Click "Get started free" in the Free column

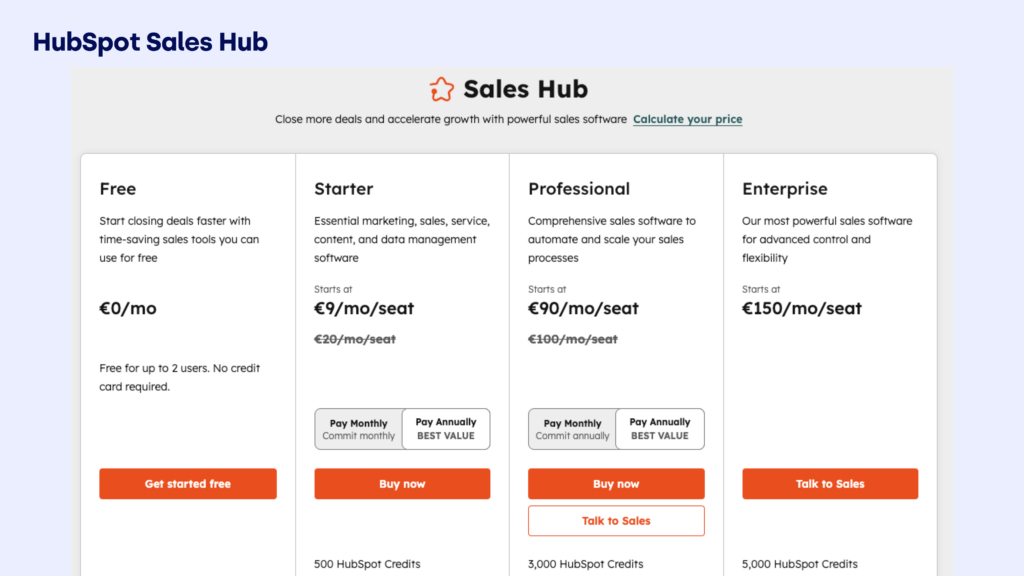click(187, 483)
